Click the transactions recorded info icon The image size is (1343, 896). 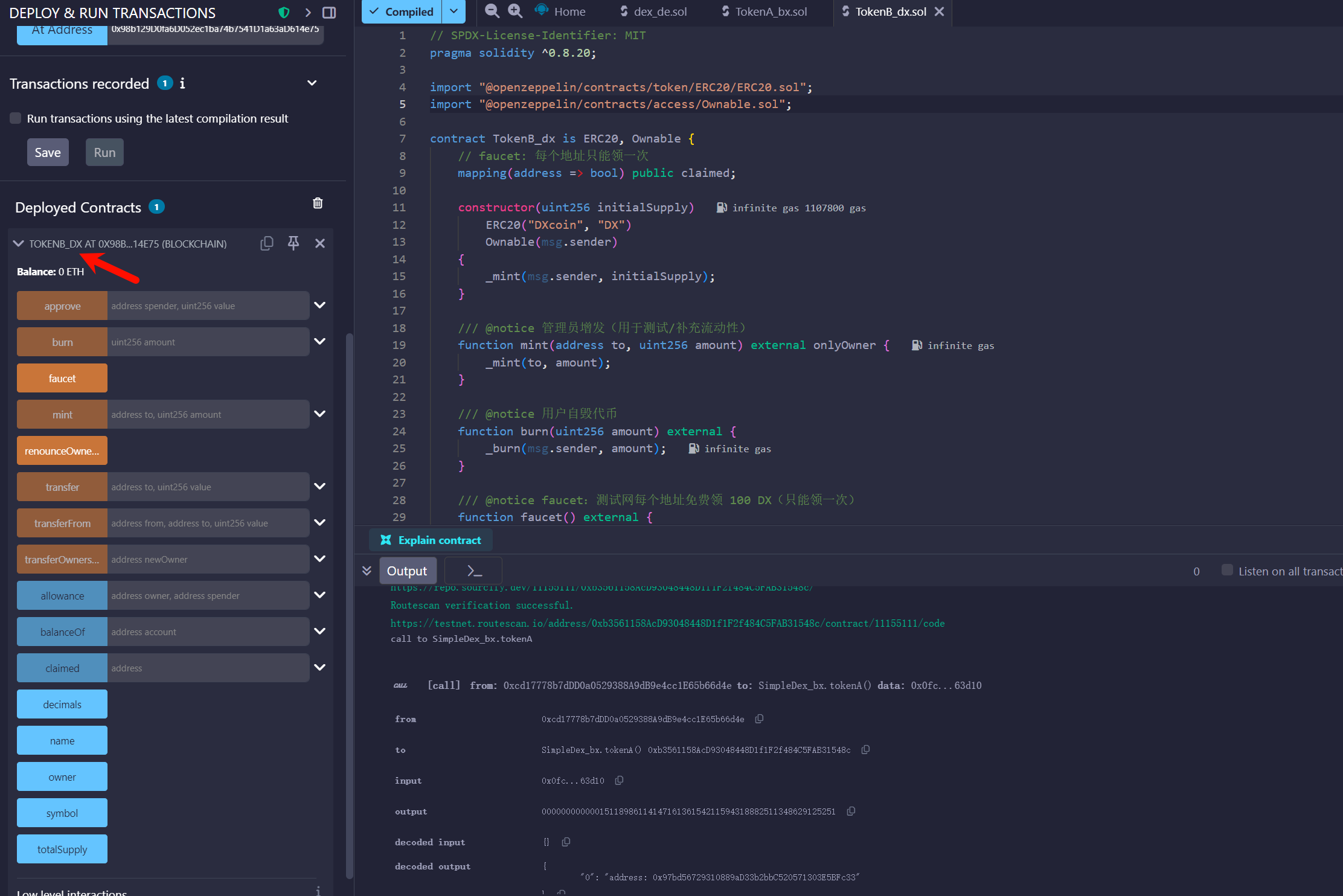(x=182, y=83)
